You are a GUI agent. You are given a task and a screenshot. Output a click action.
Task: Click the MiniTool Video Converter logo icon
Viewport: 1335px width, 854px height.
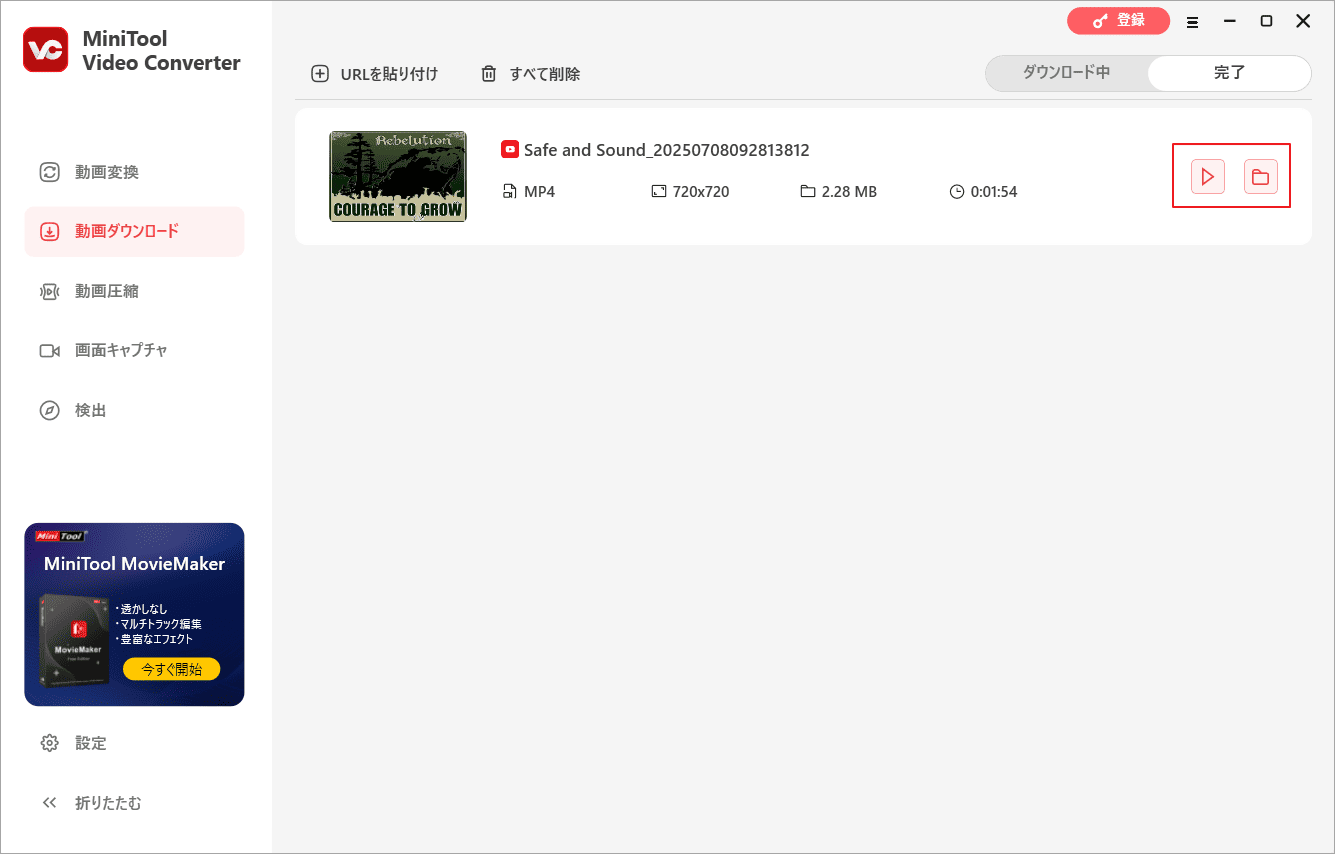46,51
